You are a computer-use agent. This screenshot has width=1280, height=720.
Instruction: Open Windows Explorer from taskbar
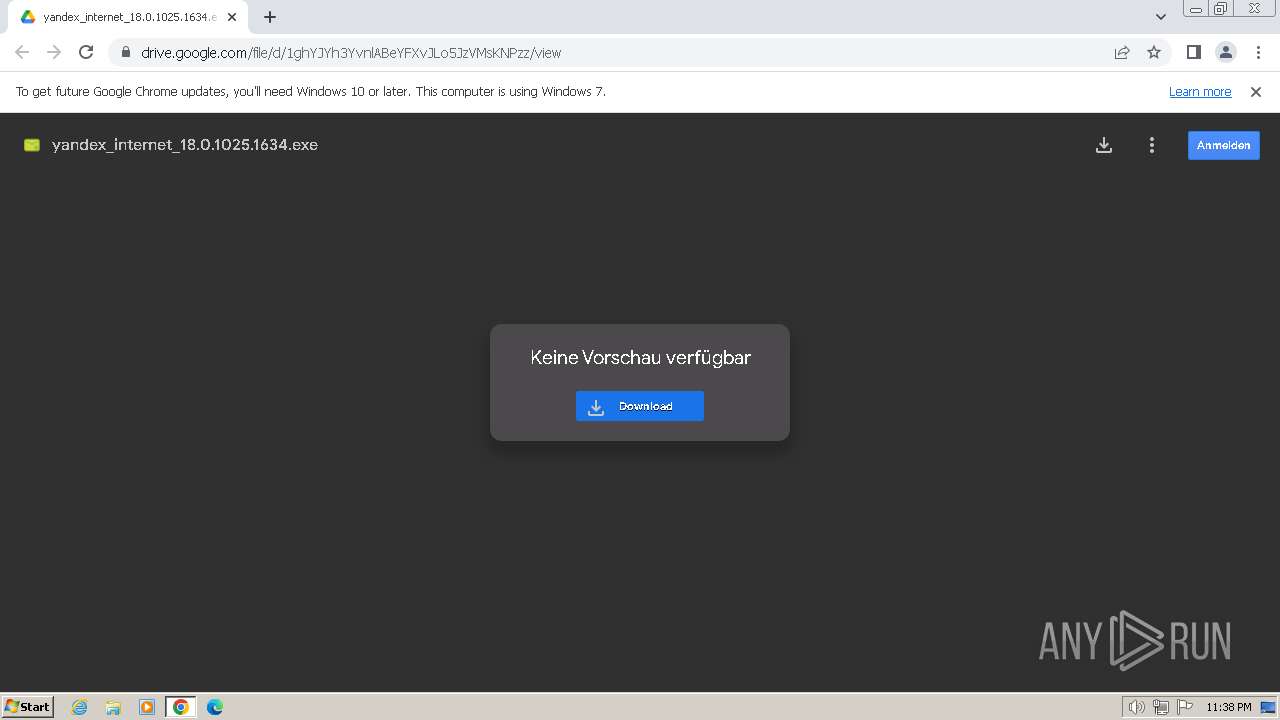tap(113, 707)
